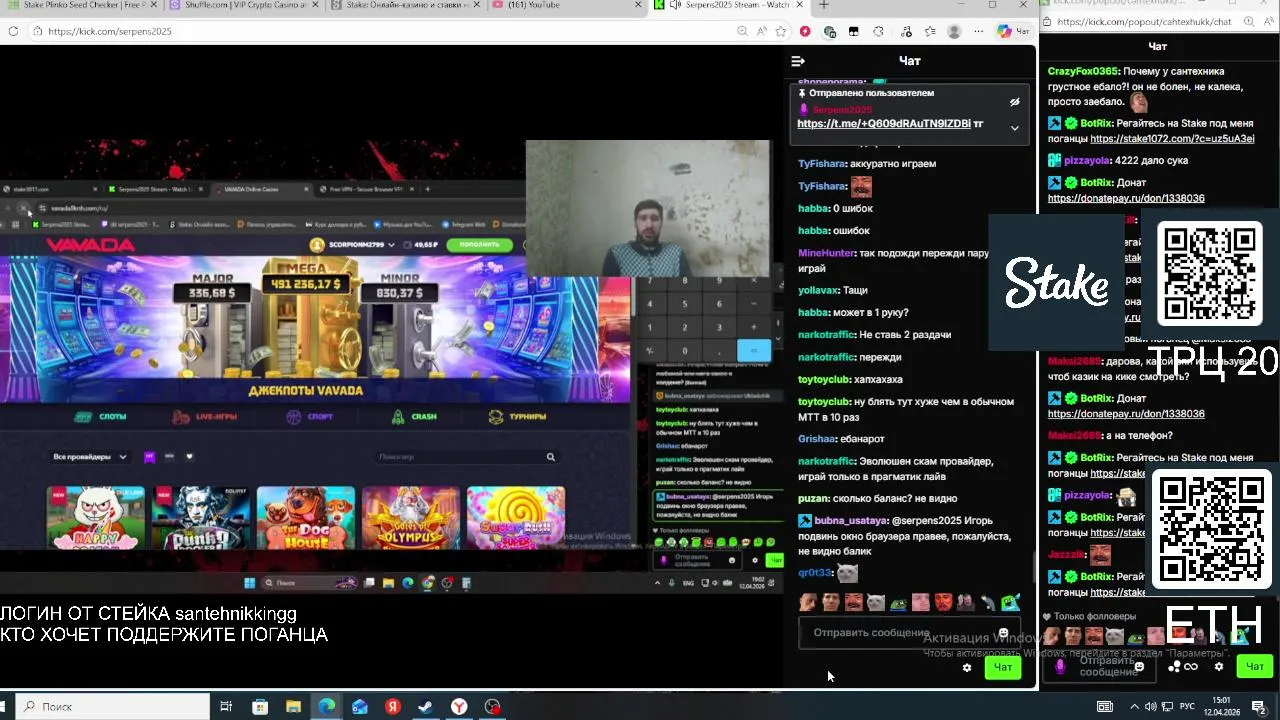This screenshot has height=720, width=1280.
Task: Click the username MineHunter in chat
Action: 826,253
